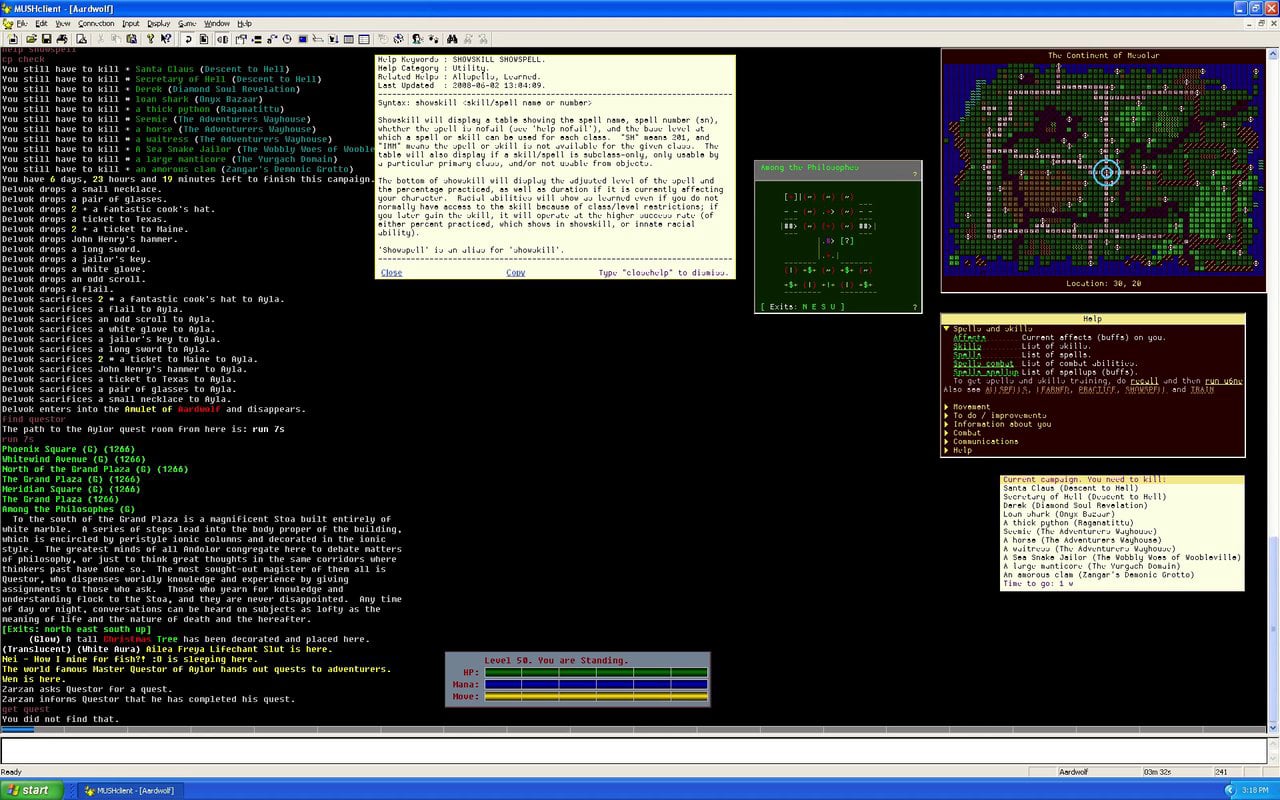Viewport: 1280px width, 800px height.
Task: Click the green HP bar
Action: tap(596, 673)
